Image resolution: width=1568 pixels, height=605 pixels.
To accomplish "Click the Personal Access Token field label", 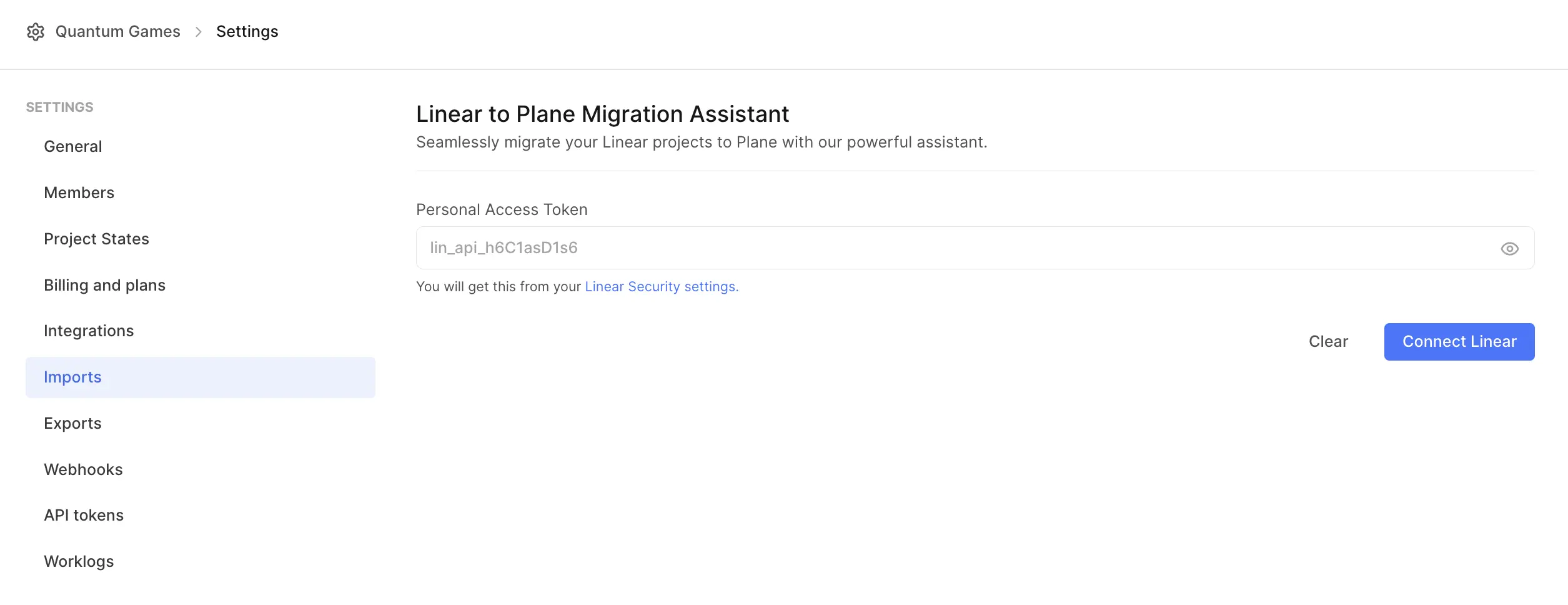I will (x=502, y=210).
